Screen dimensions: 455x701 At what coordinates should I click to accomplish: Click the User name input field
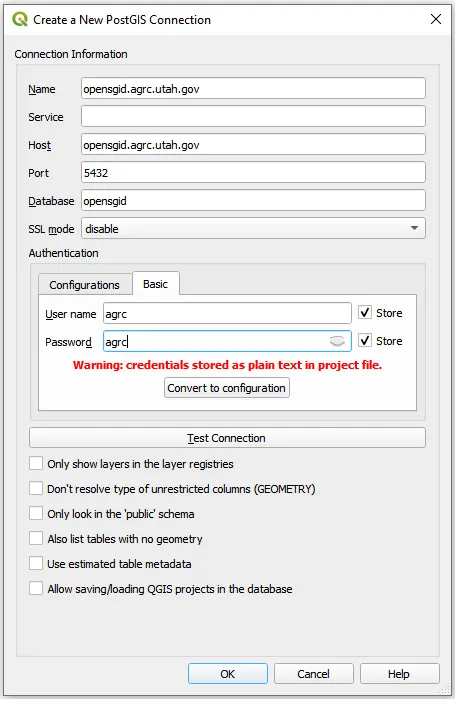pyautogui.click(x=227, y=313)
